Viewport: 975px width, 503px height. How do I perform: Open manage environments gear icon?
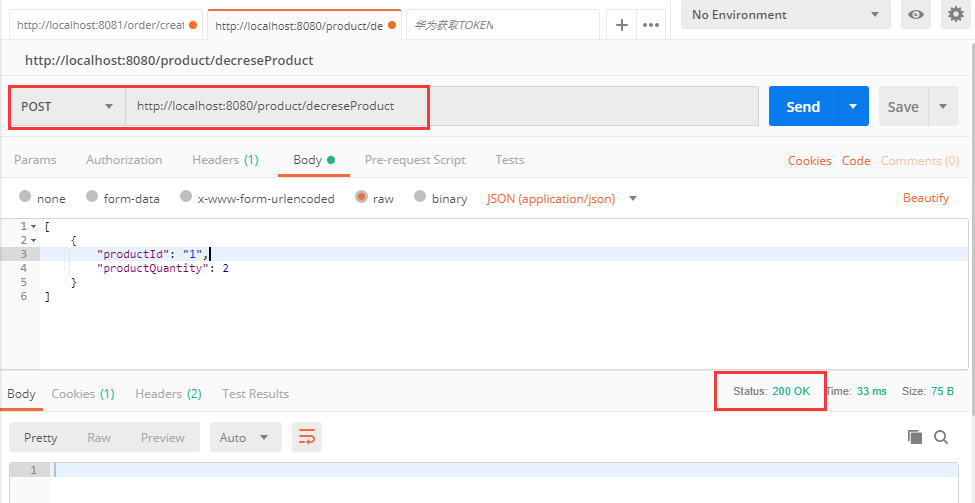click(956, 14)
